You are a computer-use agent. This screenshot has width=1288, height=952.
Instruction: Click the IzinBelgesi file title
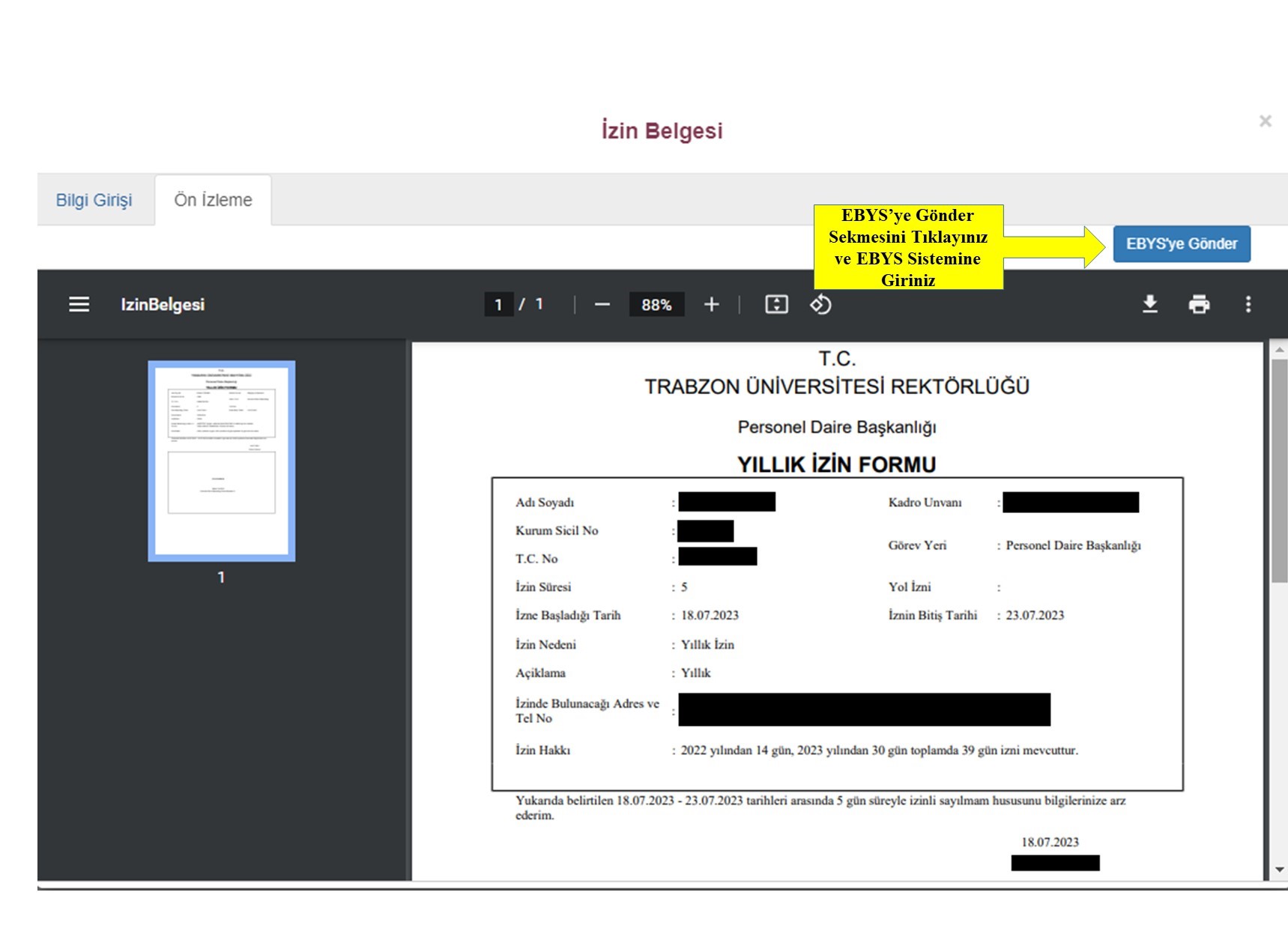tap(163, 305)
